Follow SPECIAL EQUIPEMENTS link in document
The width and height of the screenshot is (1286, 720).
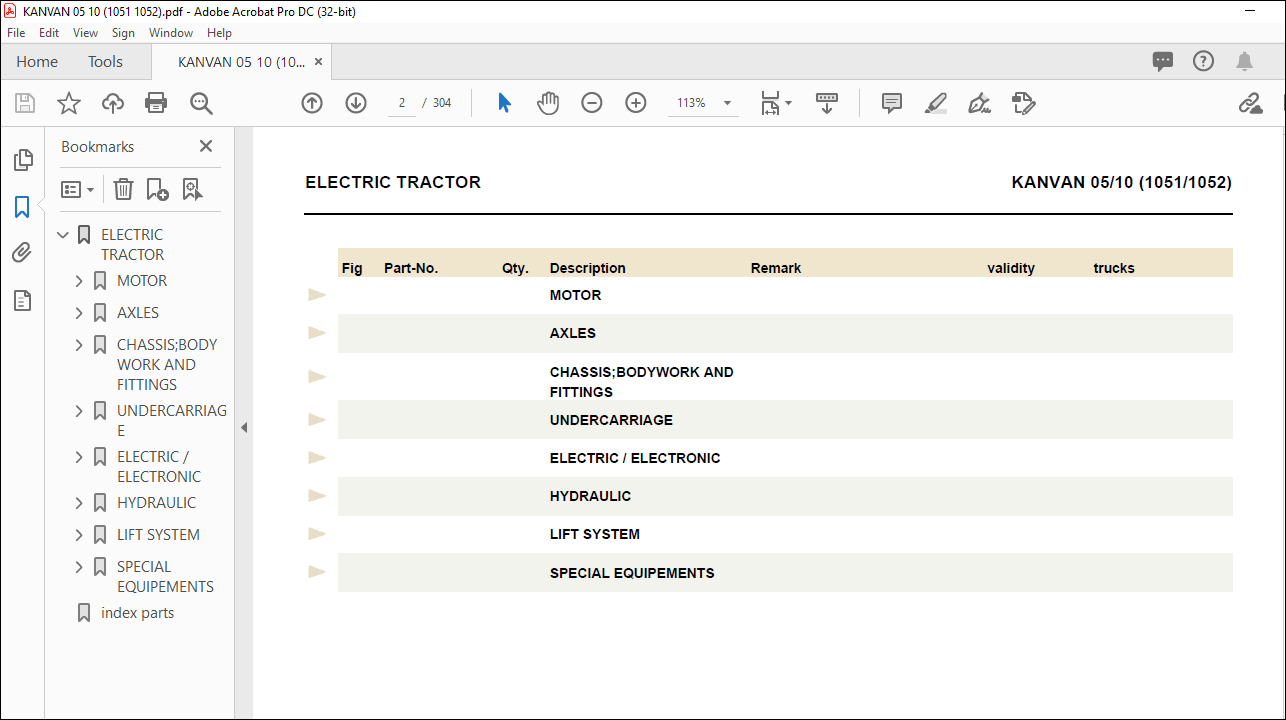pyautogui.click(x=632, y=573)
